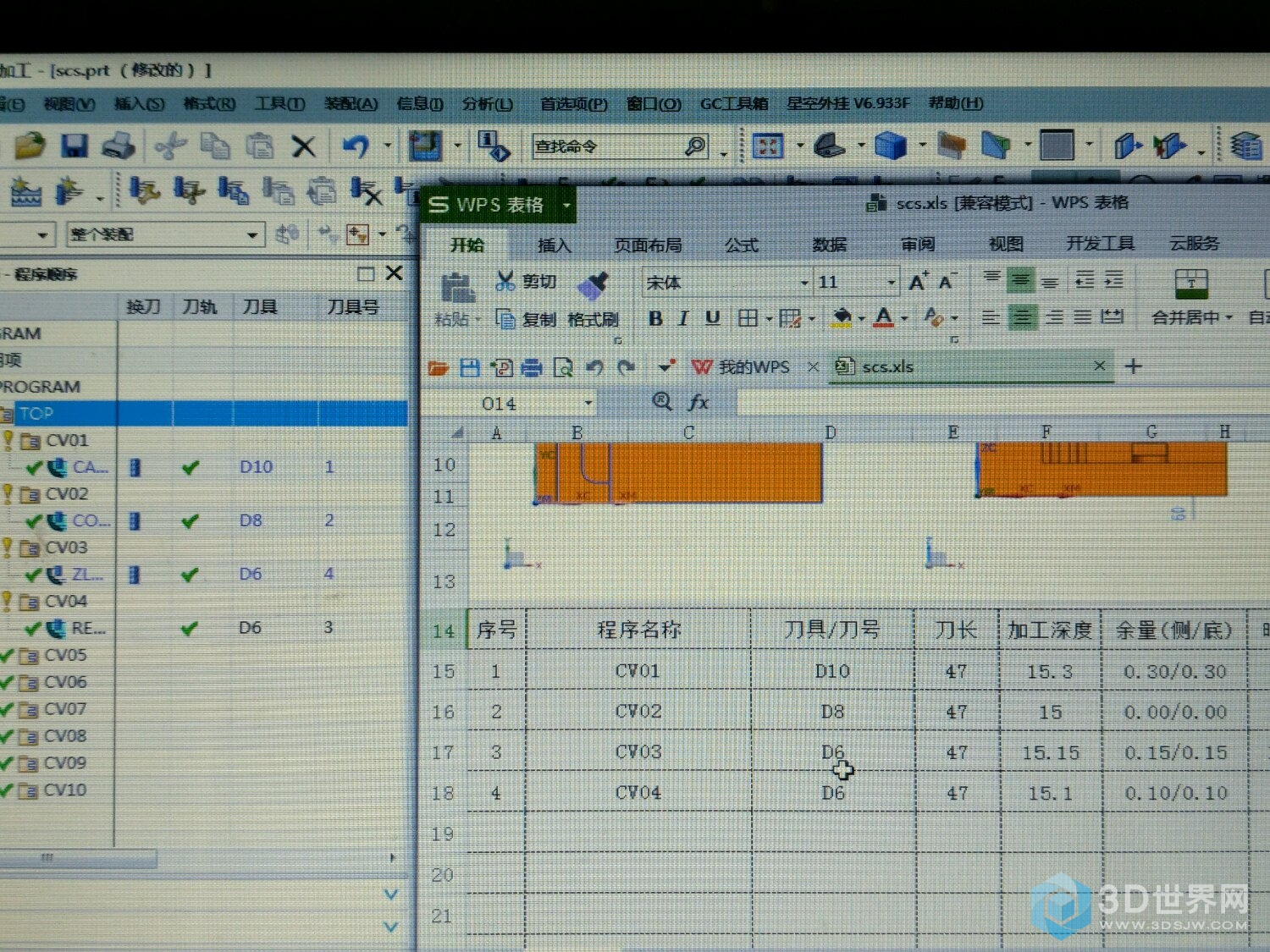Open the name box dropdown for O14
The image size is (1270, 952).
588,404
